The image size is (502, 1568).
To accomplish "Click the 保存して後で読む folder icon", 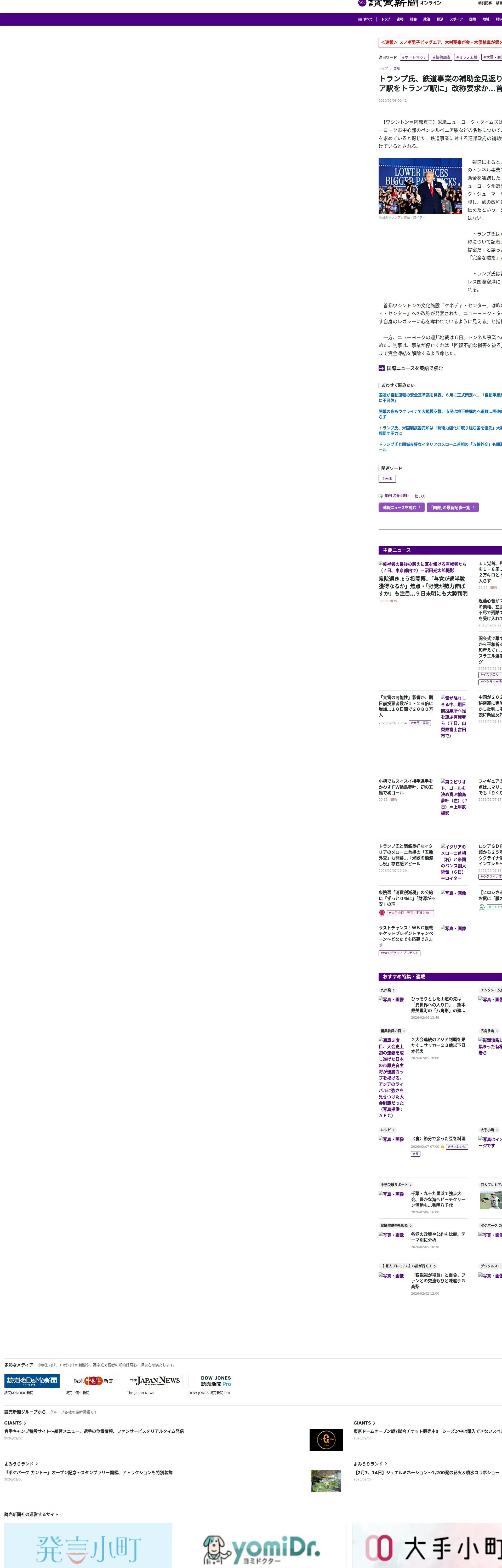I will [381, 495].
